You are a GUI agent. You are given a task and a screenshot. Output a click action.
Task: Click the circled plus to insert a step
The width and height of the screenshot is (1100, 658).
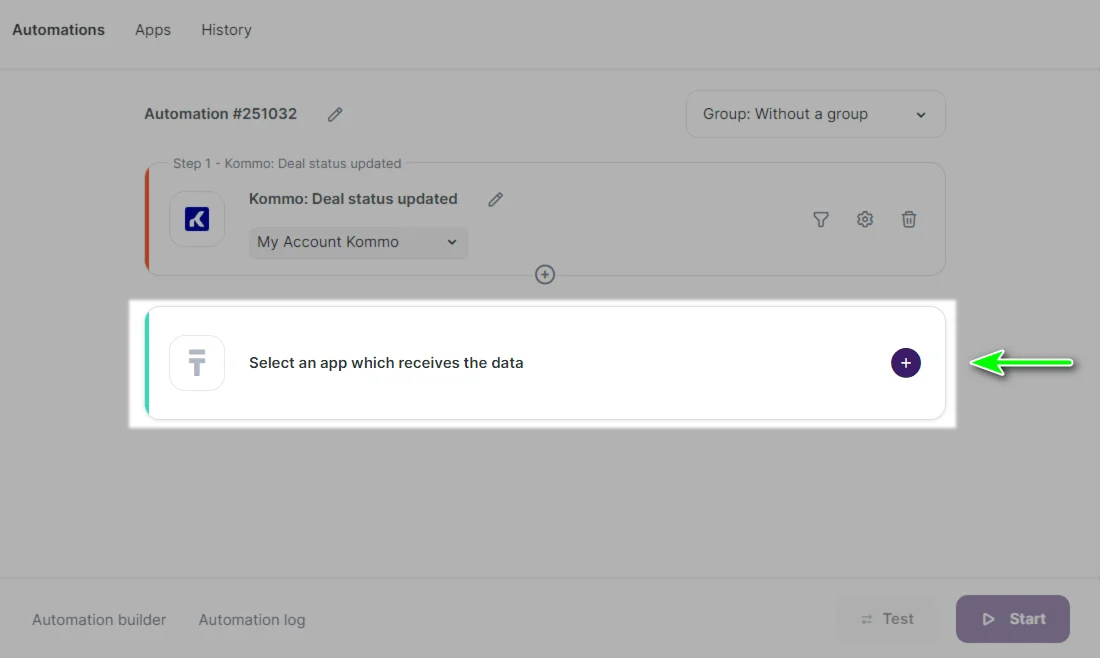(545, 274)
